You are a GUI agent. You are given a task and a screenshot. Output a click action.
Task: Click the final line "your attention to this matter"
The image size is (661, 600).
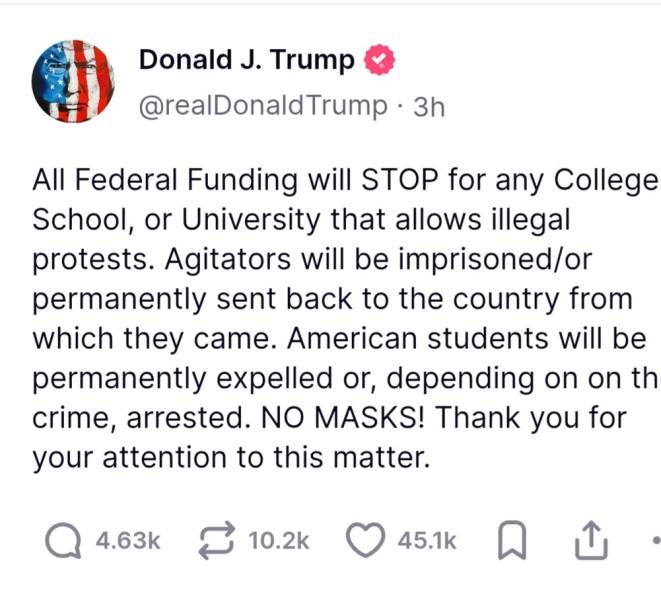pyautogui.click(x=230, y=460)
